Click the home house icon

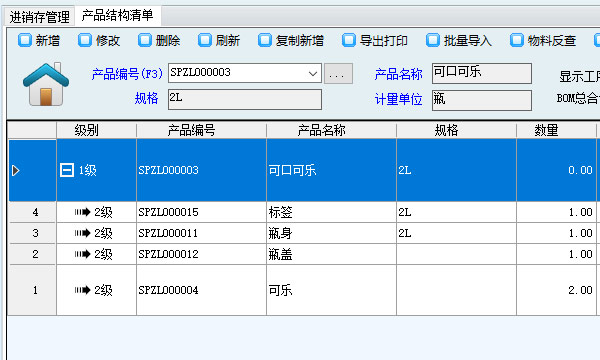coord(46,85)
